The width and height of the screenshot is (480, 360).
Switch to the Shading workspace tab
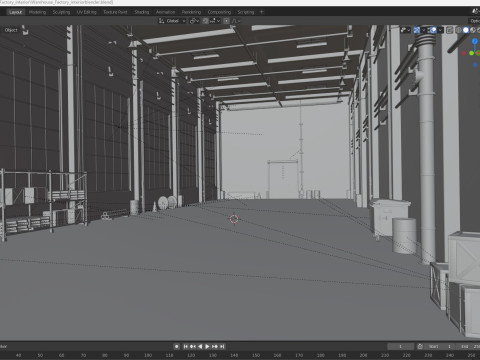click(x=142, y=12)
